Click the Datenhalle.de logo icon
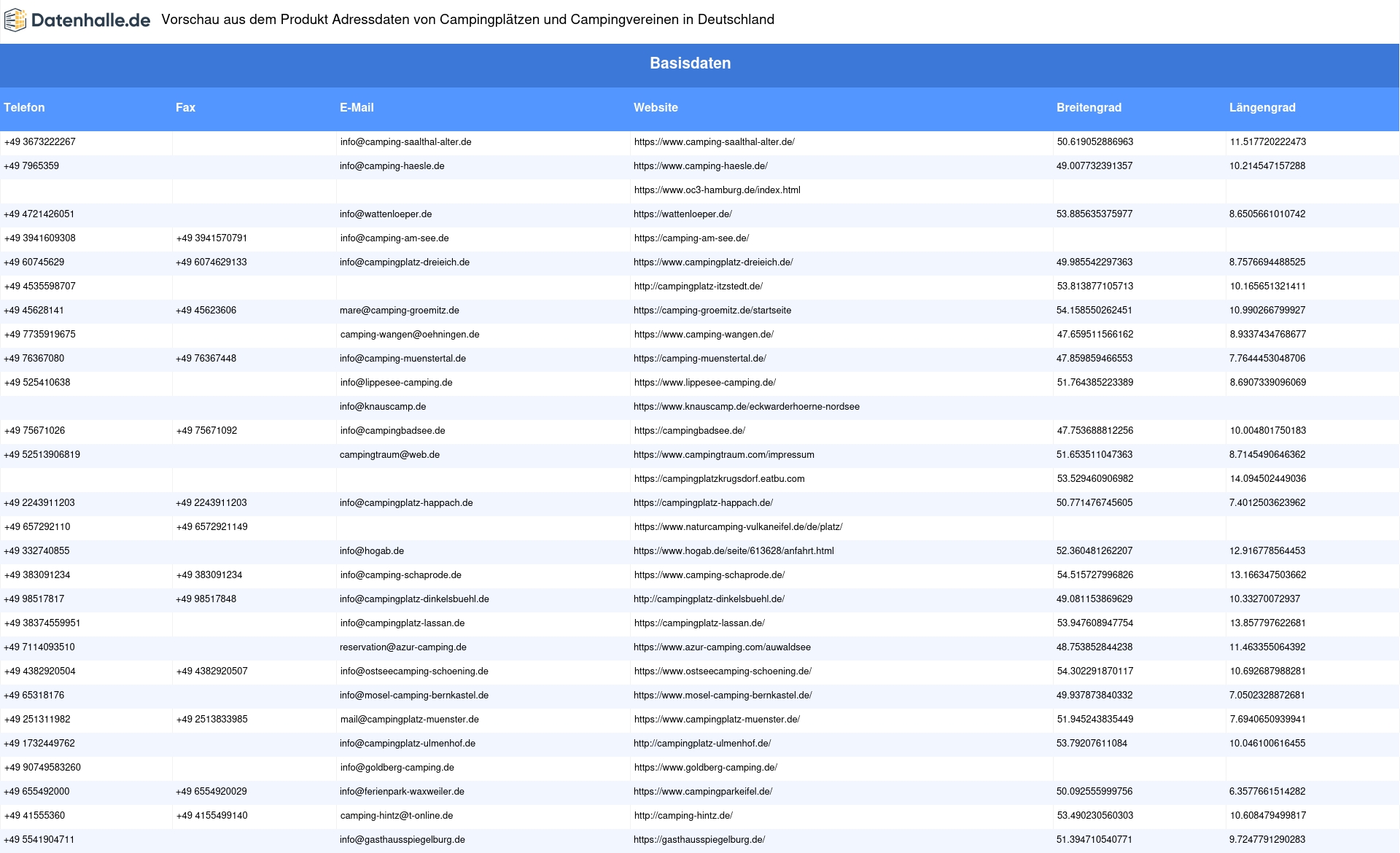The image size is (1400, 853). pyautogui.click(x=15, y=20)
